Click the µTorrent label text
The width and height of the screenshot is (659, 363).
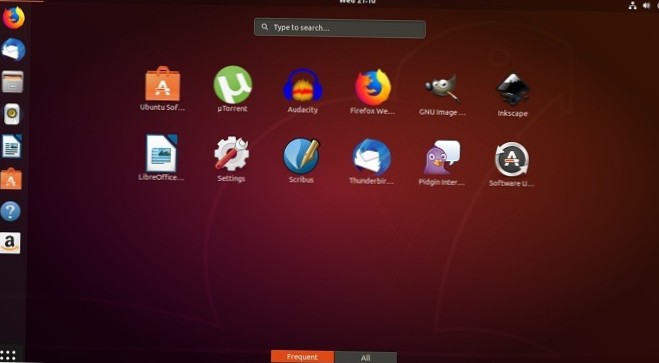click(x=232, y=109)
